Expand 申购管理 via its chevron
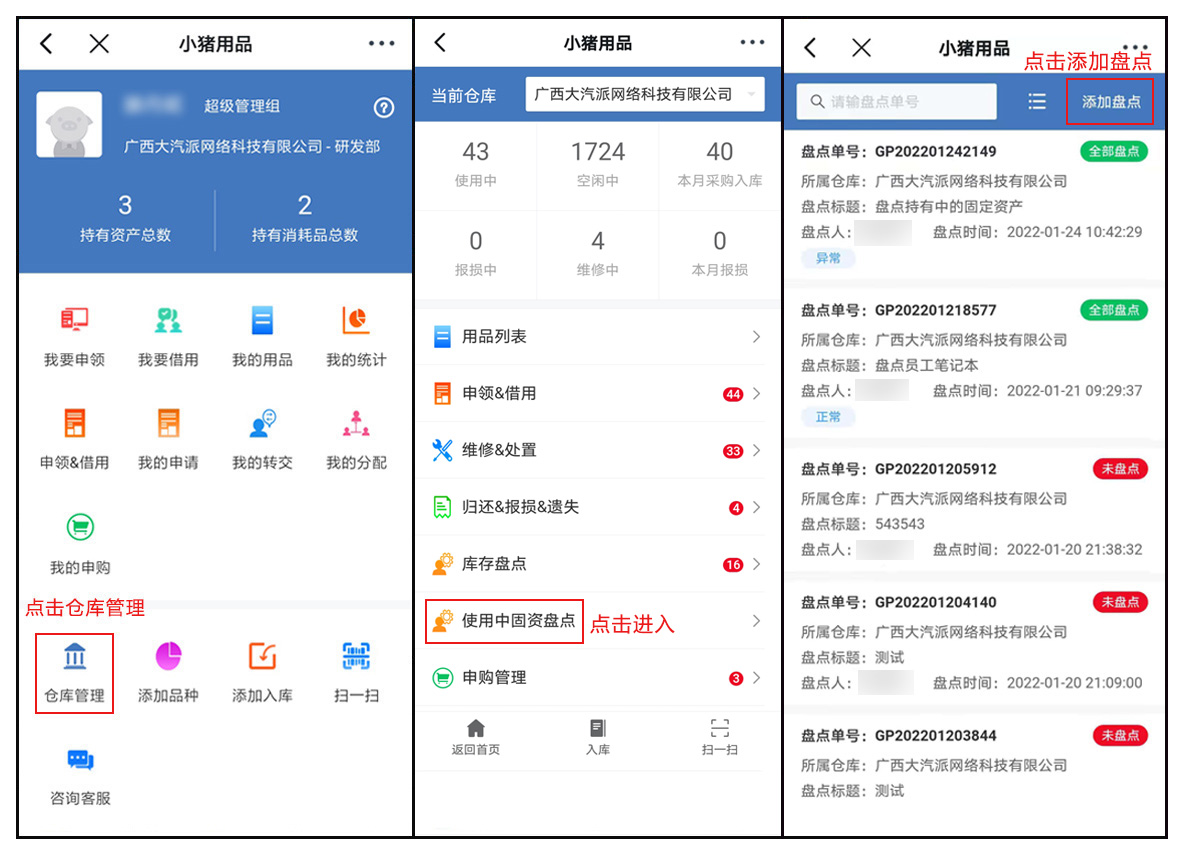Screen dimensions: 1194x860 point(756,677)
